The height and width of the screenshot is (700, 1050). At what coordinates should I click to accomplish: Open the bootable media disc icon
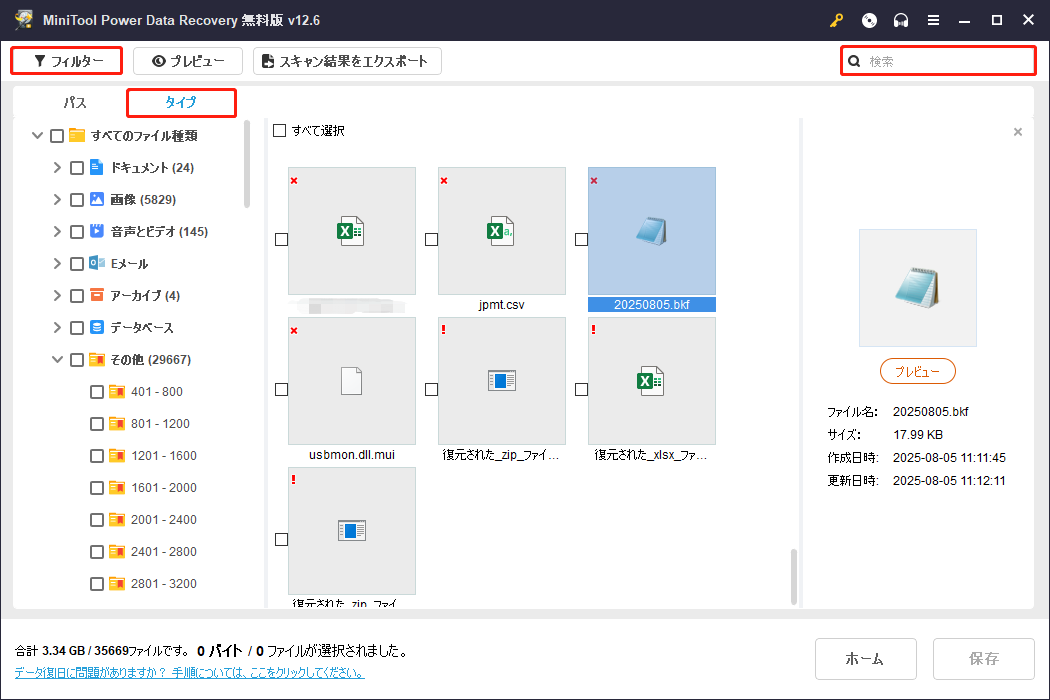pyautogui.click(x=869, y=20)
